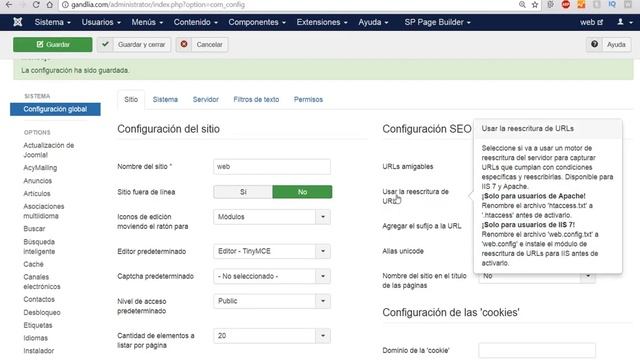Open Etiquetas option
Screen dimensions: 640x360
pos(38,325)
